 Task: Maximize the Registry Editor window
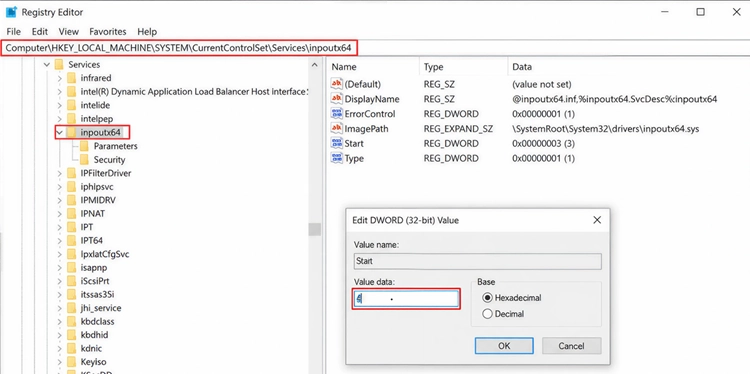[700, 12]
